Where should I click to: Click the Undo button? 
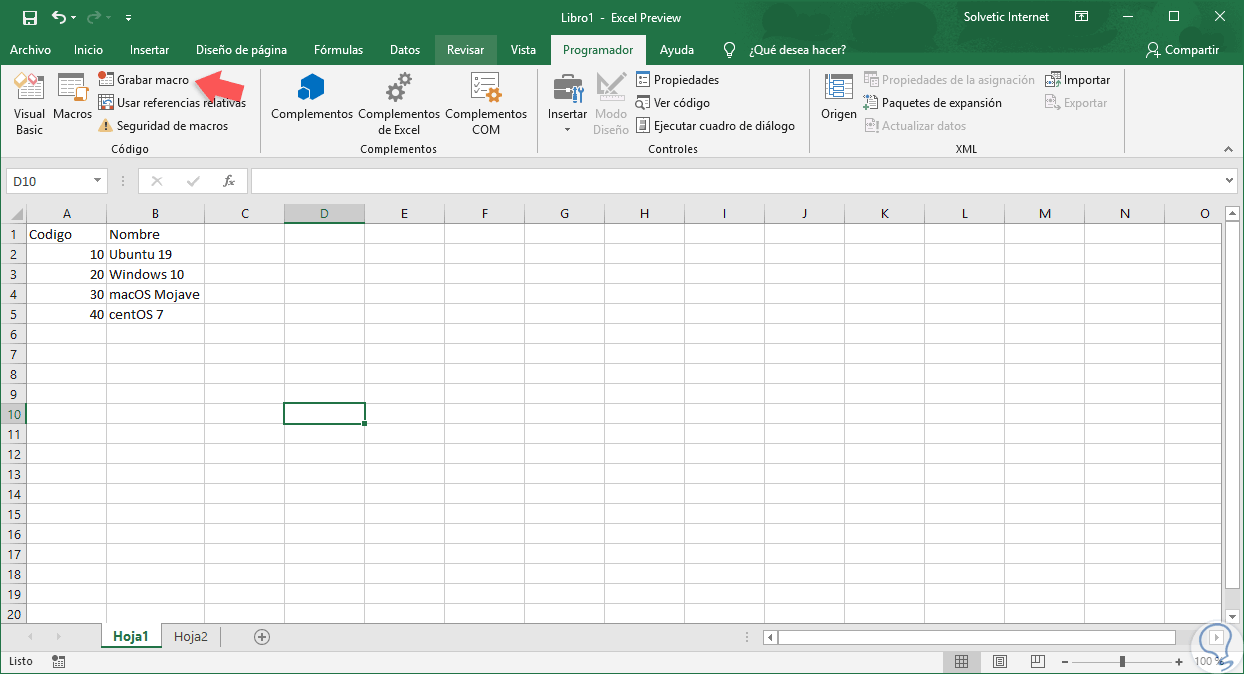59,17
